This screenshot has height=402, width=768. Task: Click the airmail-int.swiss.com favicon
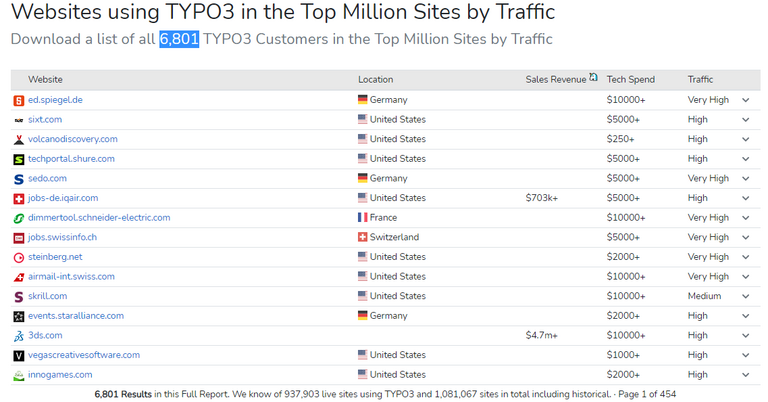[19, 277]
